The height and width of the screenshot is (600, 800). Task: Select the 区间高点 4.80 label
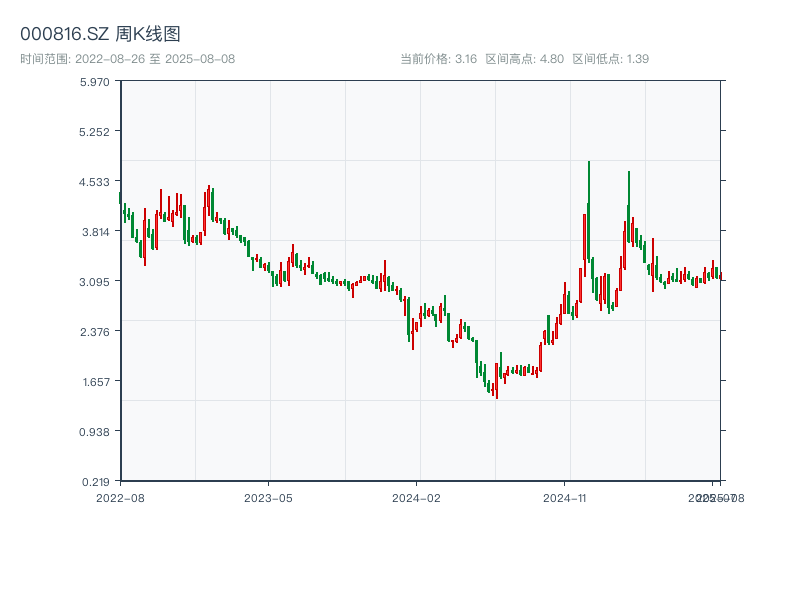click(x=524, y=59)
